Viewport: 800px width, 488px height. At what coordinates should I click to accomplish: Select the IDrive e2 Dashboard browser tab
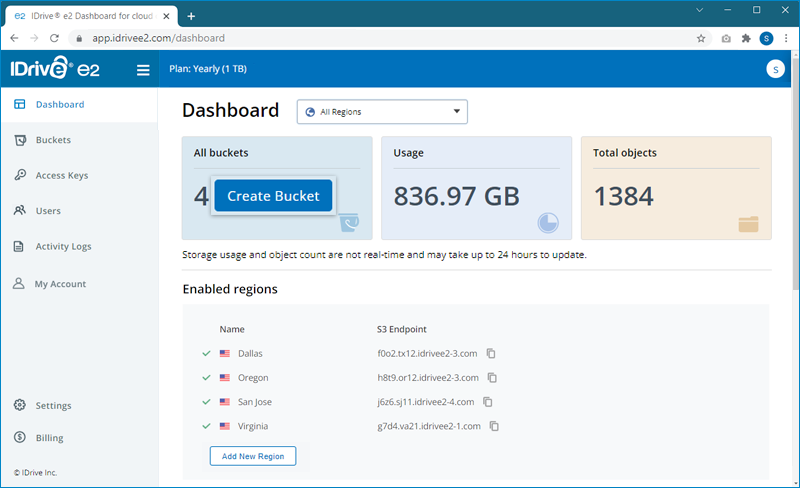[91, 16]
